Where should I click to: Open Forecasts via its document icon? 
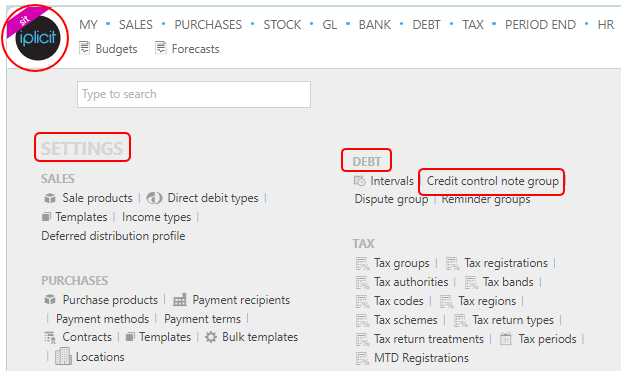click(160, 48)
